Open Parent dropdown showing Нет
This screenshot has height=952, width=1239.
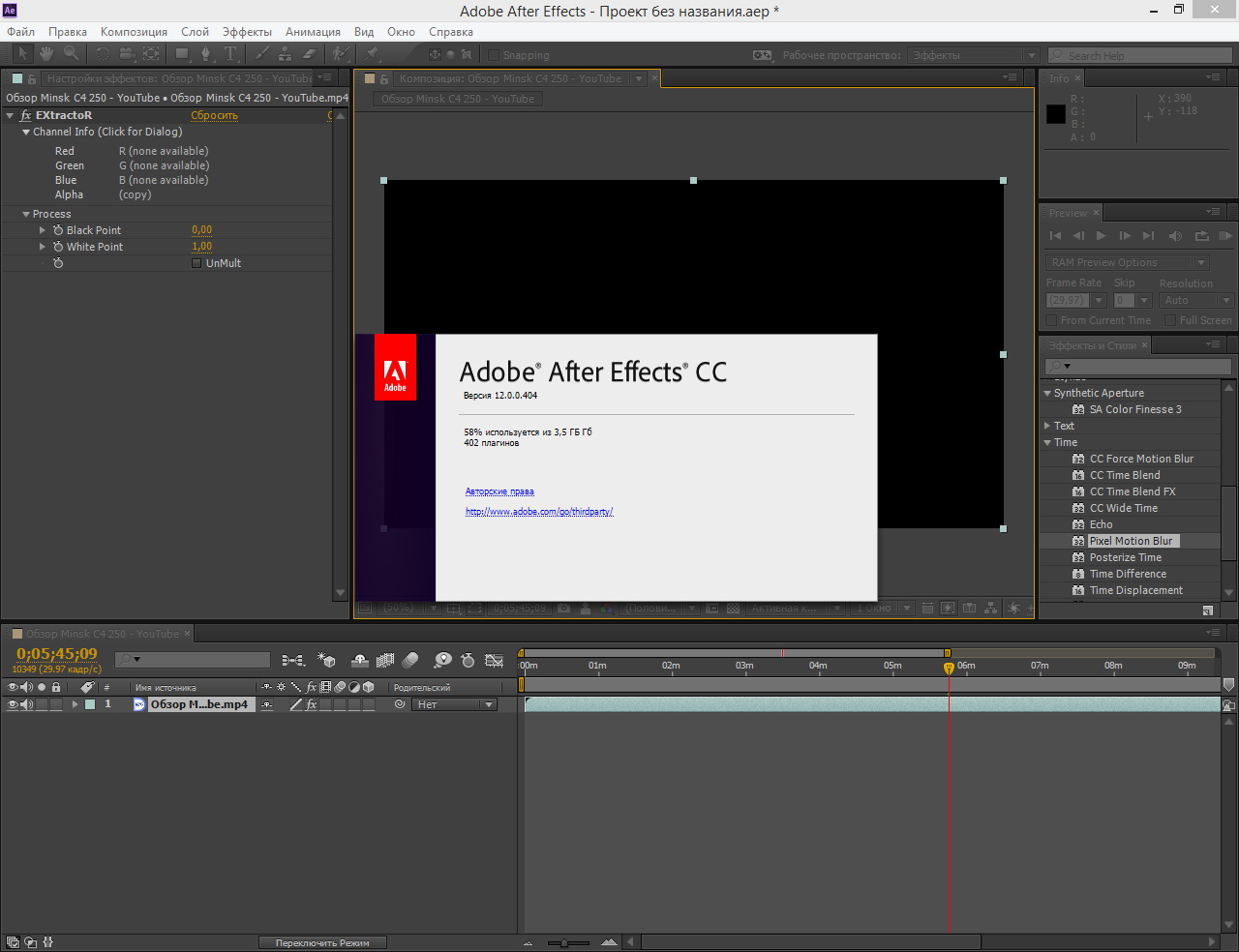(x=456, y=704)
